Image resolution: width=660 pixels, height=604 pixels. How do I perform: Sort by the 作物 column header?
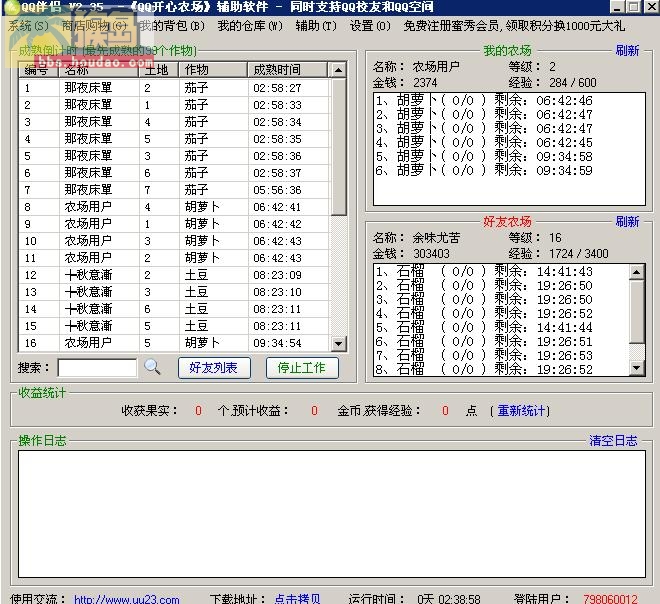[x=213, y=70]
